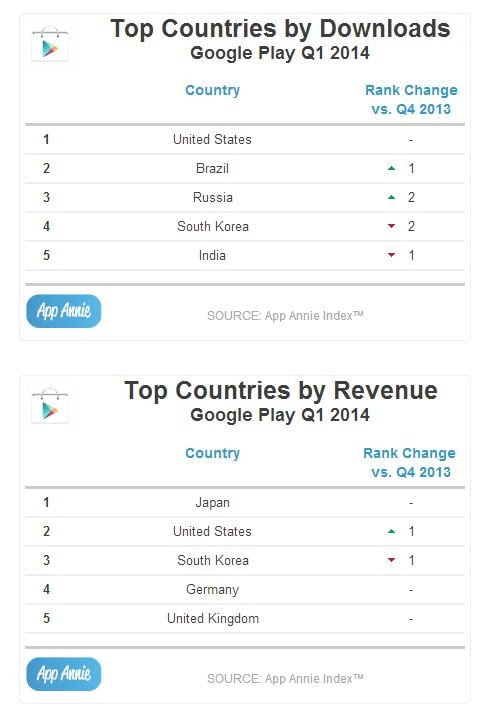Select United Kingdom in Revenue table
Image resolution: width=494 pixels, height=718 pixels.
pyautogui.click(x=213, y=619)
